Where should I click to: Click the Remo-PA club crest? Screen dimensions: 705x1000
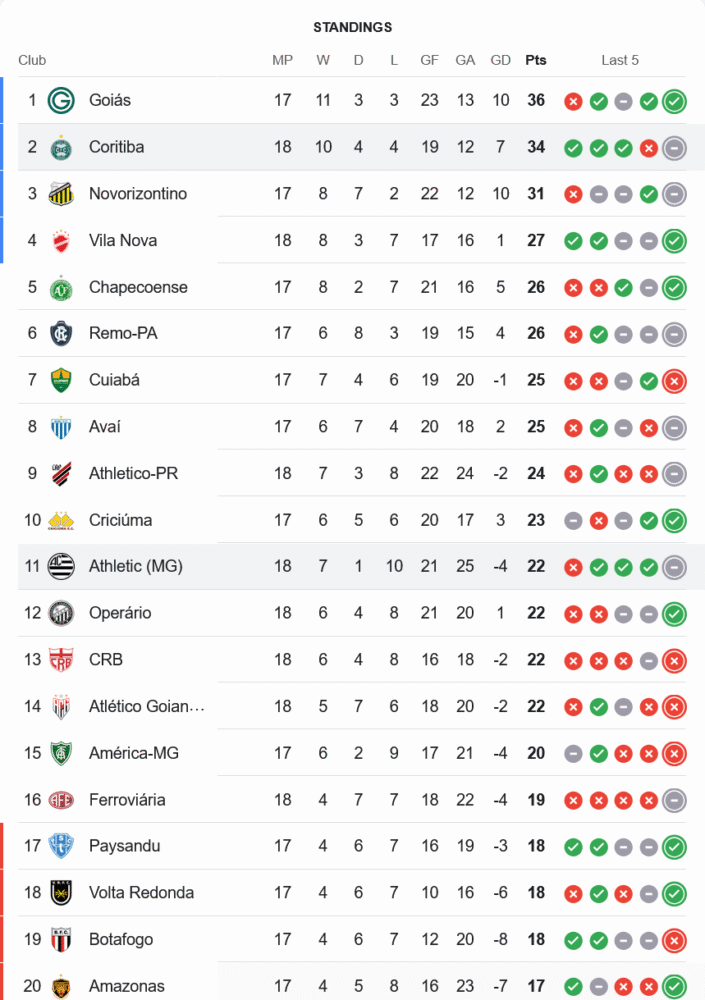[x=62, y=334]
